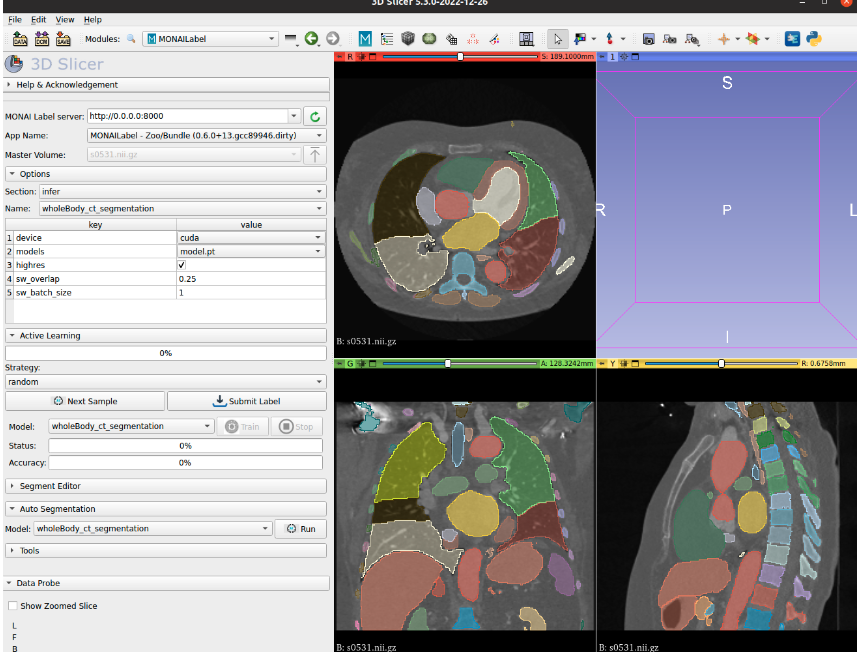The height and width of the screenshot is (652, 858).
Task: Toggle red slice link/visibility icon
Action: [x=362, y=56]
